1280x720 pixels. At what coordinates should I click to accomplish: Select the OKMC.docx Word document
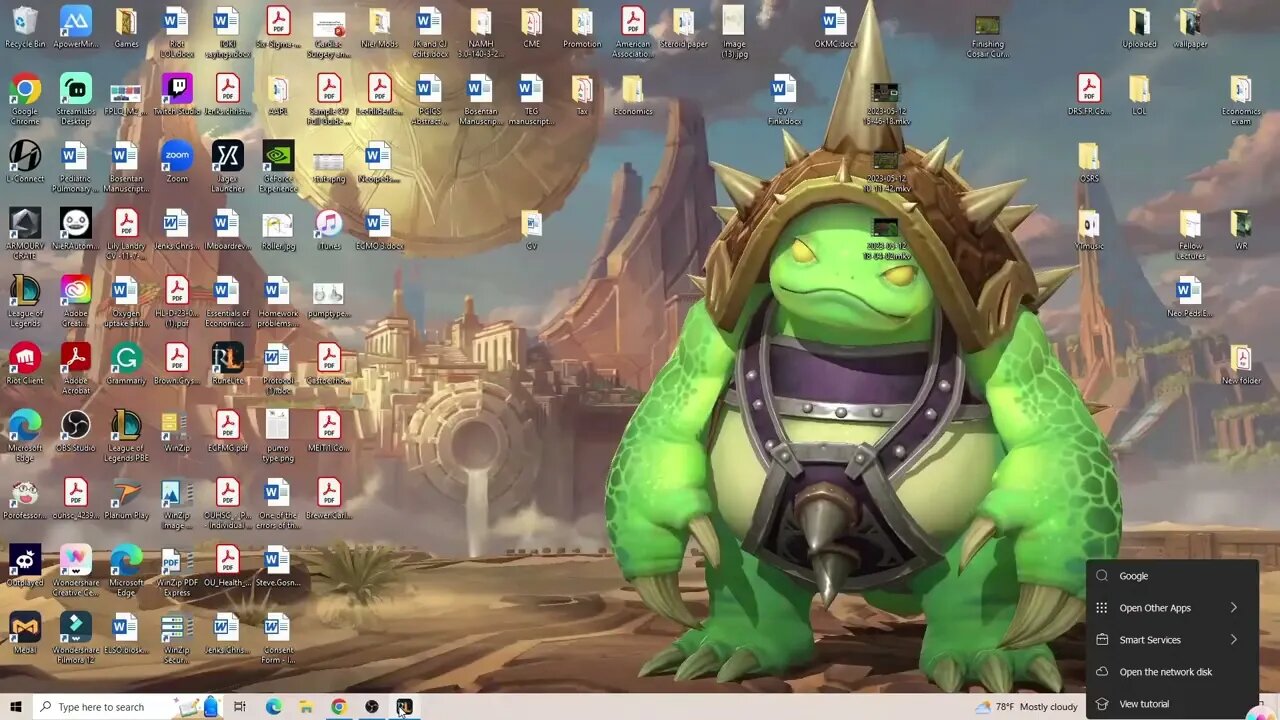pyautogui.click(x=834, y=28)
